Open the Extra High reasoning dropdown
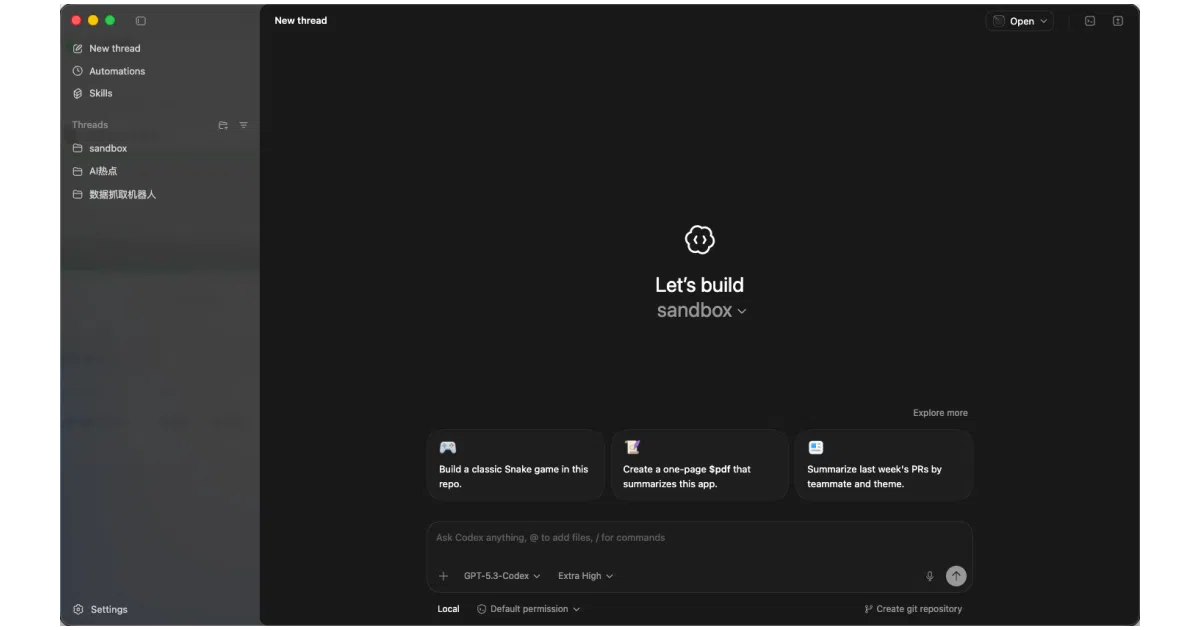Screen dimensions: 1200x630 coord(586,576)
